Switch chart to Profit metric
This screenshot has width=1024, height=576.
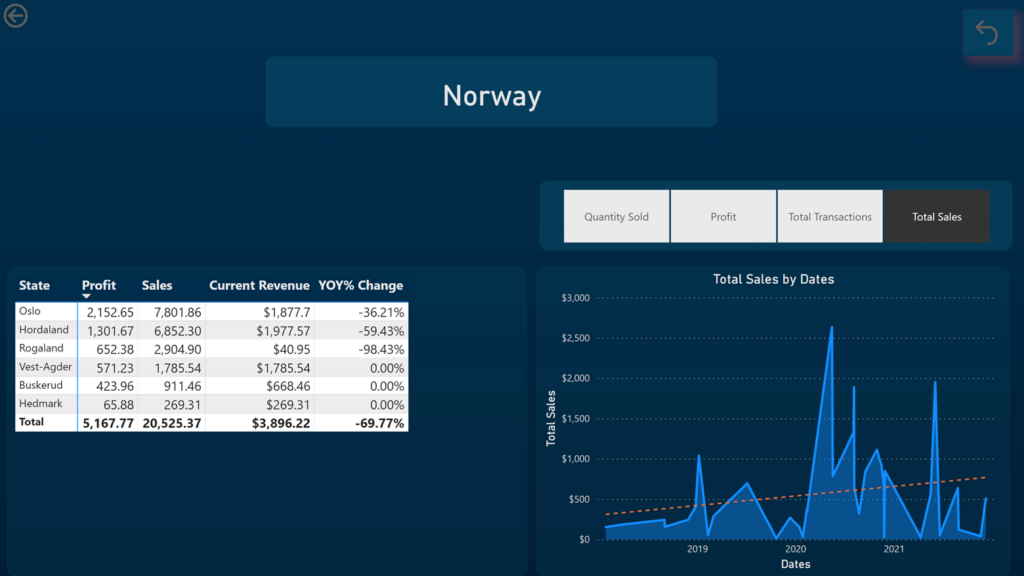[723, 216]
